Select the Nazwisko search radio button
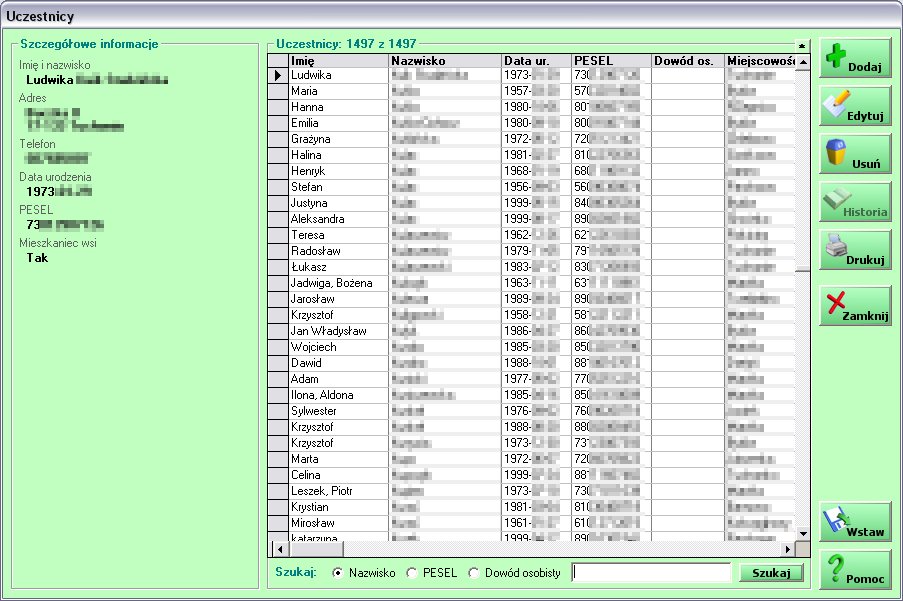The width and height of the screenshot is (903, 601). (338, 573)
